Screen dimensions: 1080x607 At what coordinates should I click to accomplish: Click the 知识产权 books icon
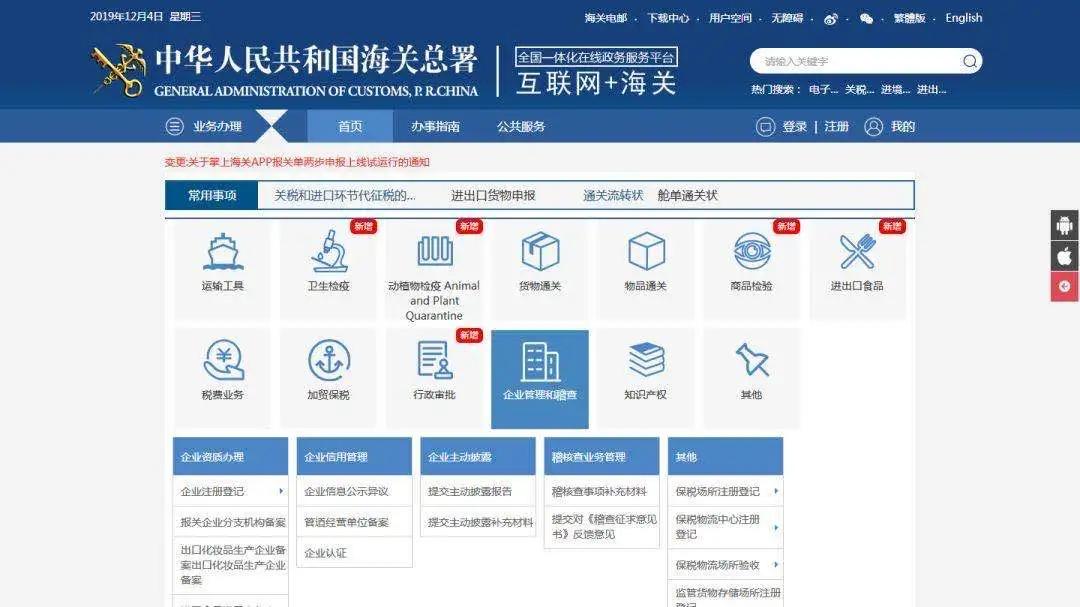pyautogui.click(x=645, y=362)
